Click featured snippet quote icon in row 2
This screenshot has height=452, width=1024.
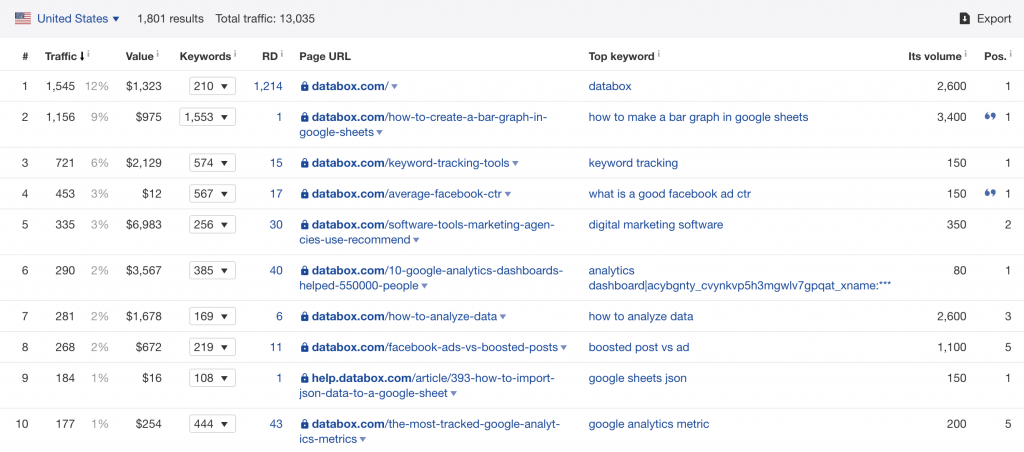coord(990,117)
